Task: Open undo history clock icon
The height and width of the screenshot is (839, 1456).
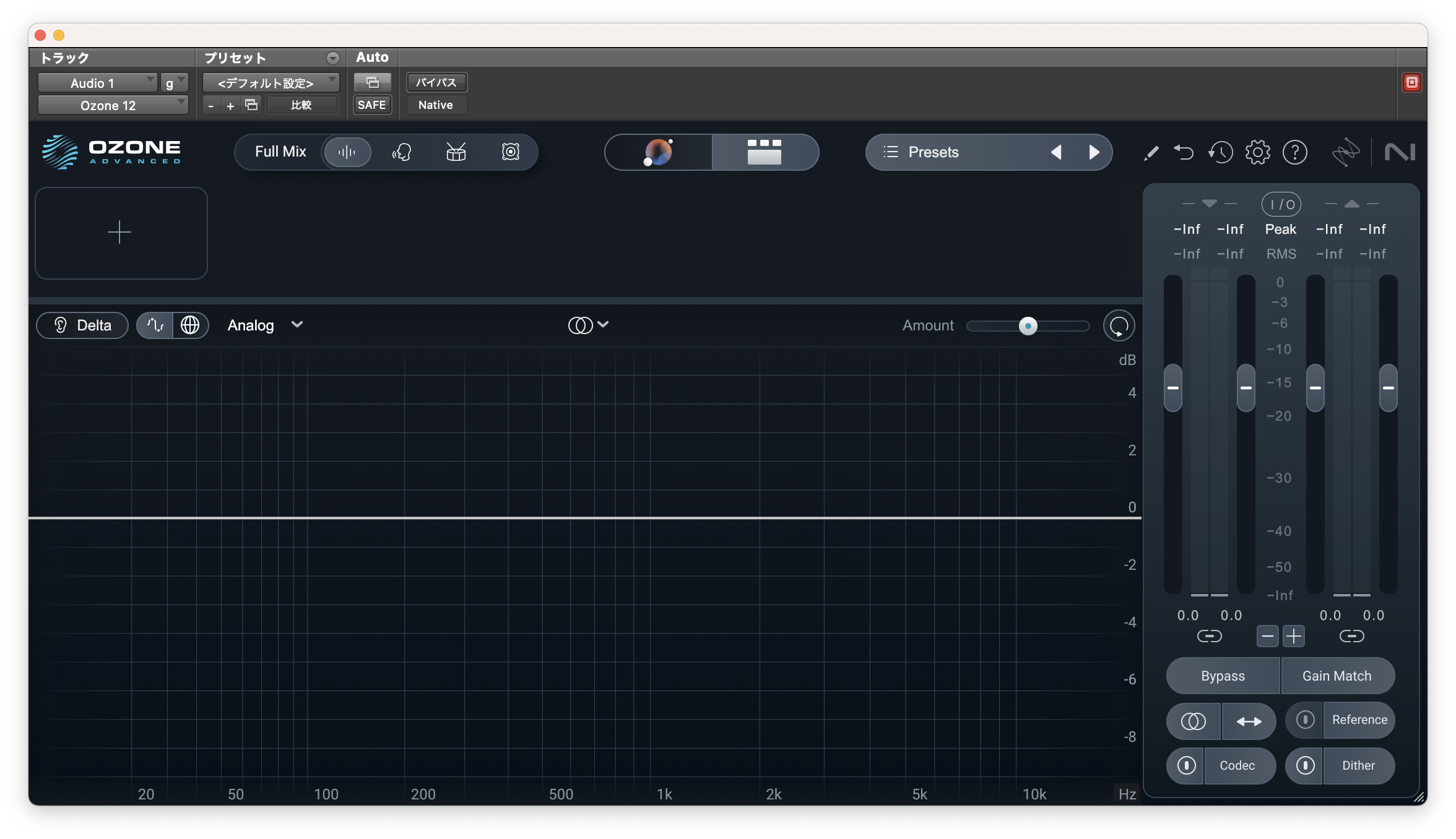Action: pyautogui.click(x=1220, y=152)
